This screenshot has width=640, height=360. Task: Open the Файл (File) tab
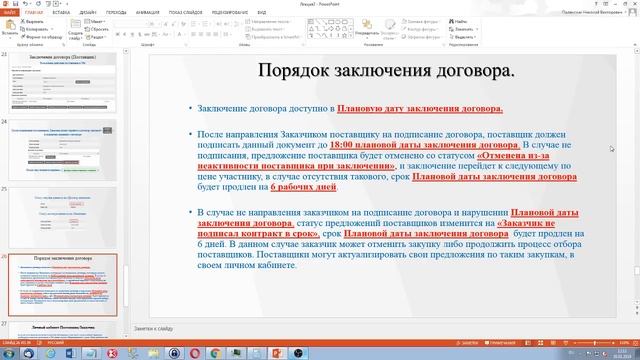point(9,13)
